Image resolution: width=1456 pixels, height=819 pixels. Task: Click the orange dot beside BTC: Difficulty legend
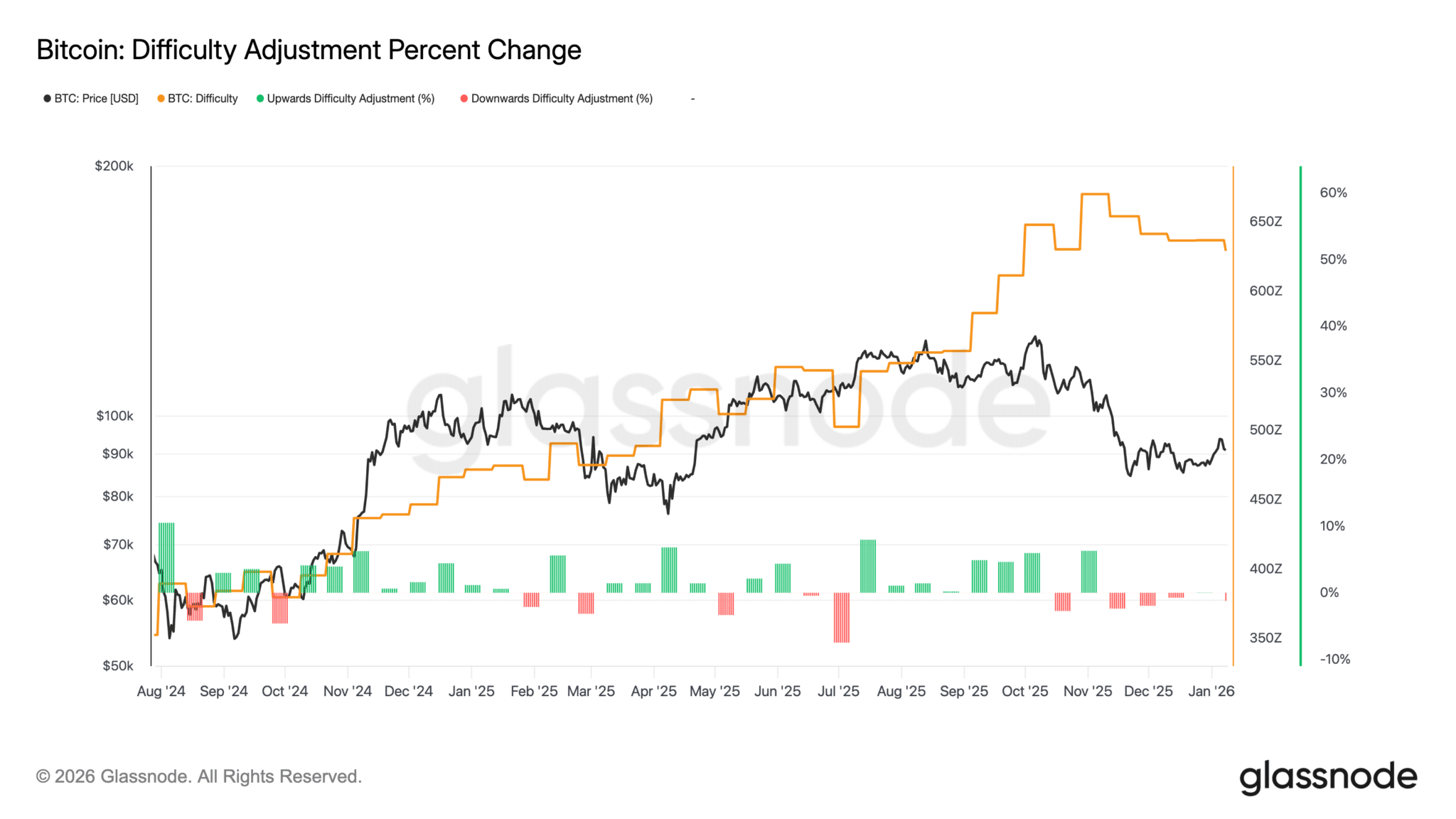coord(161,99)
